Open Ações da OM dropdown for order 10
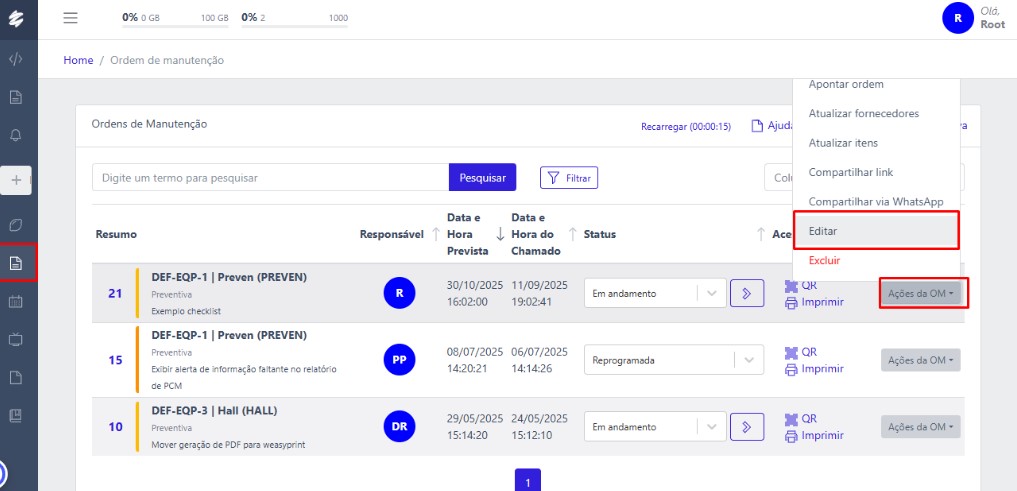The height and width of the screenshot is (491, 1017). 920,427
